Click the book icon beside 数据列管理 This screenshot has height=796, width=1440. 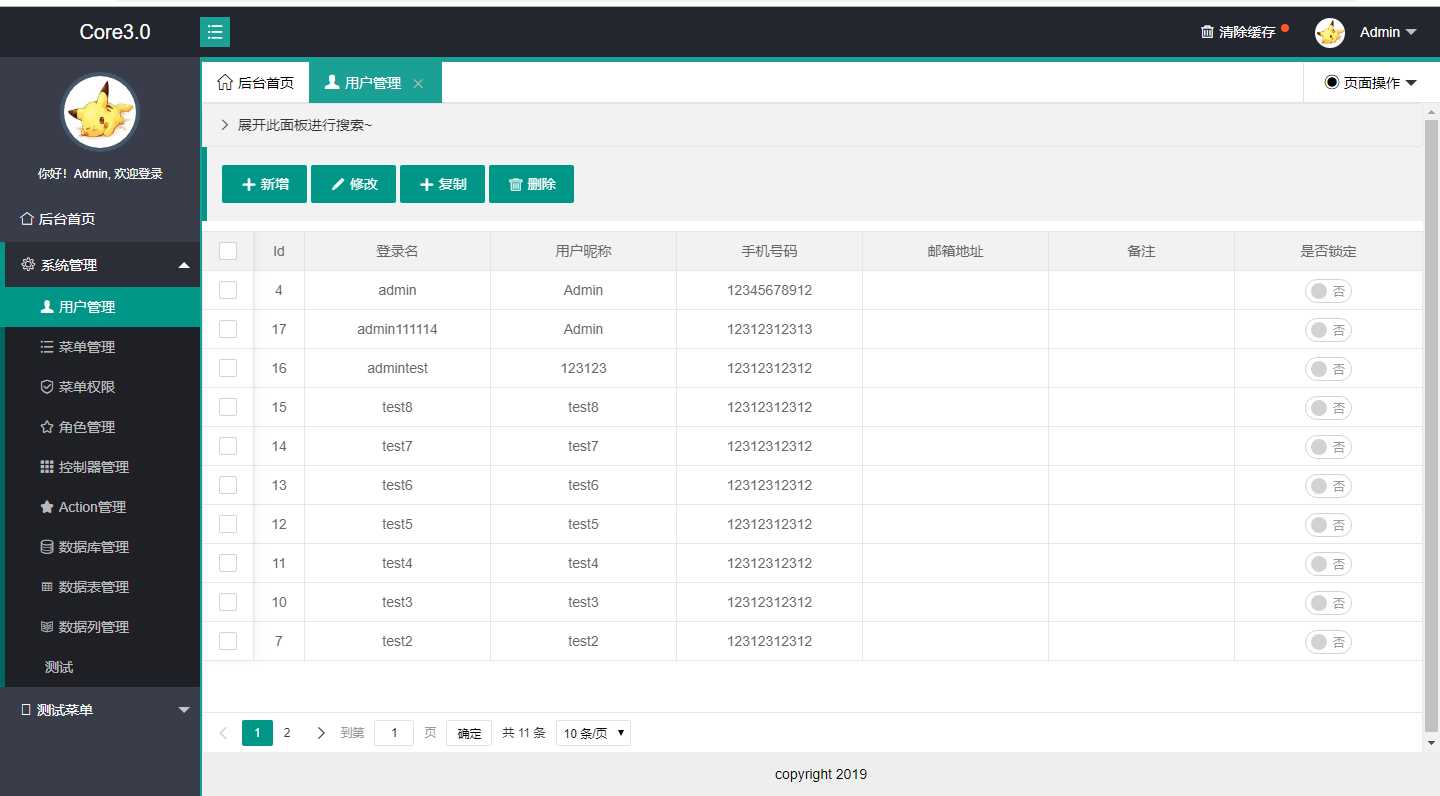pyautogui.click(x=47, y=627)
